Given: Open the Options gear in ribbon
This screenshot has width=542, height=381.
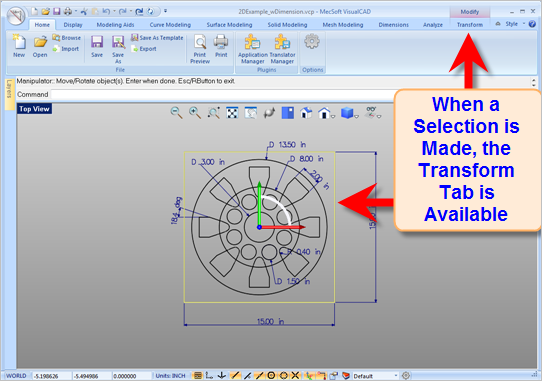Looking at the screenshot, I should (312, 41).
